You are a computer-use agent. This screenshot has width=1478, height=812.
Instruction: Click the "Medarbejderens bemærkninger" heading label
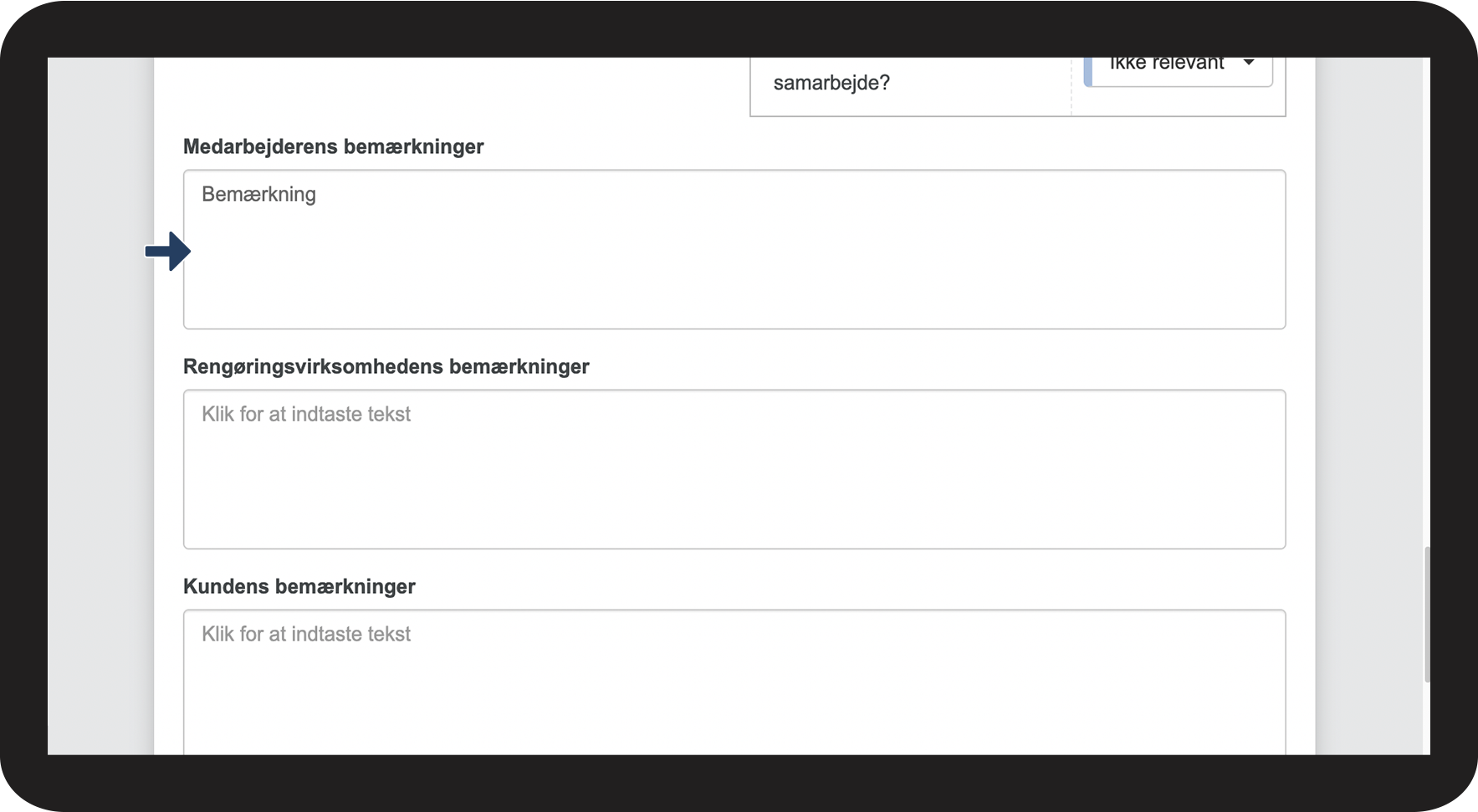[333, 147]
